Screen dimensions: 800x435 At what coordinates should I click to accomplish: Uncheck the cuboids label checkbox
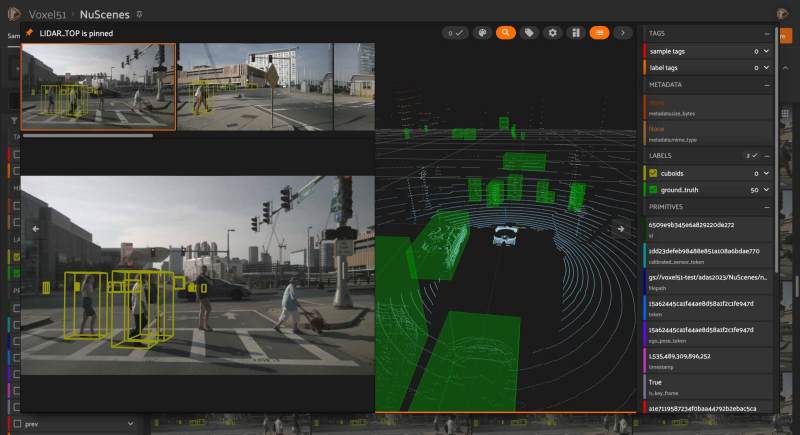653,173
